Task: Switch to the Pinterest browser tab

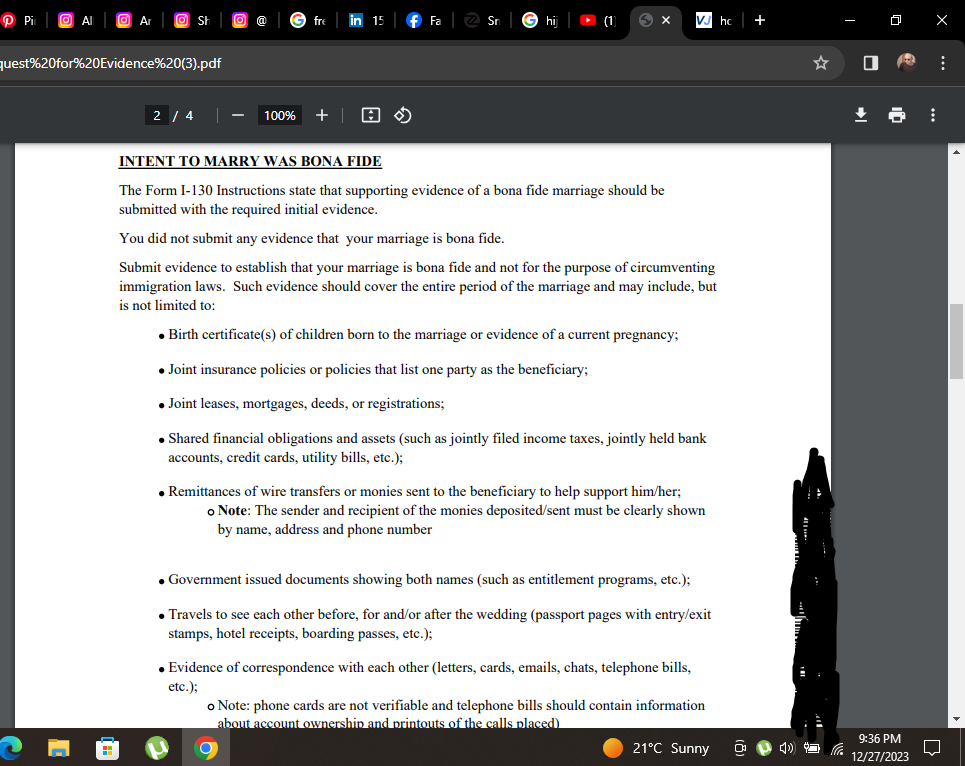Action: click(x=20, y=20)
